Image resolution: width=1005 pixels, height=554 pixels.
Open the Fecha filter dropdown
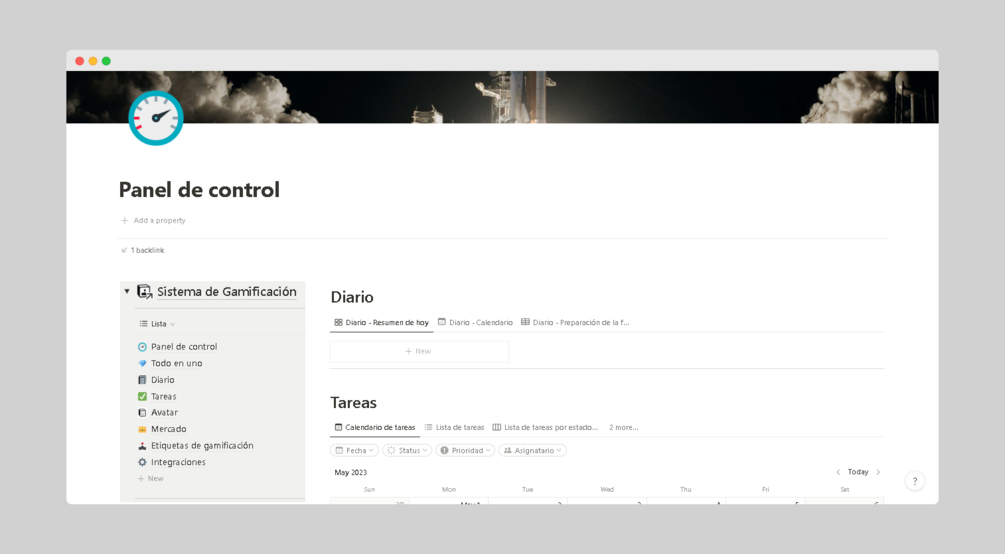pyautogui.click(x=354, y=451)
